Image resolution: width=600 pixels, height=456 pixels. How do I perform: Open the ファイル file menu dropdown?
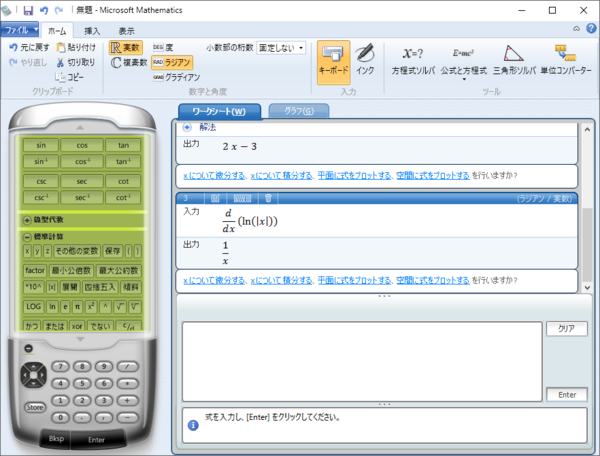point(20,29)
